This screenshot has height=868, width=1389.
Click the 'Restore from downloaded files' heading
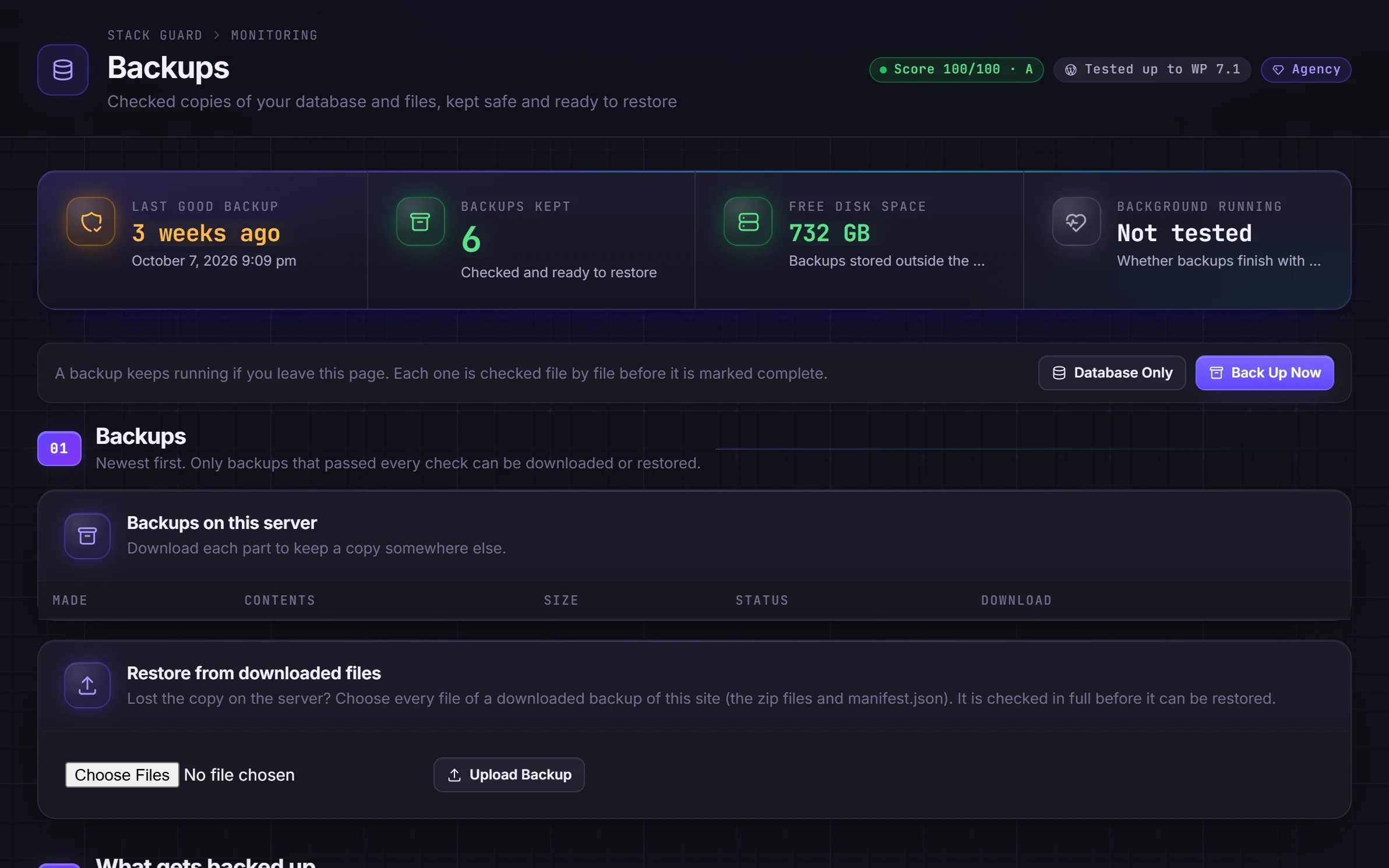click(x=254, y=673)
